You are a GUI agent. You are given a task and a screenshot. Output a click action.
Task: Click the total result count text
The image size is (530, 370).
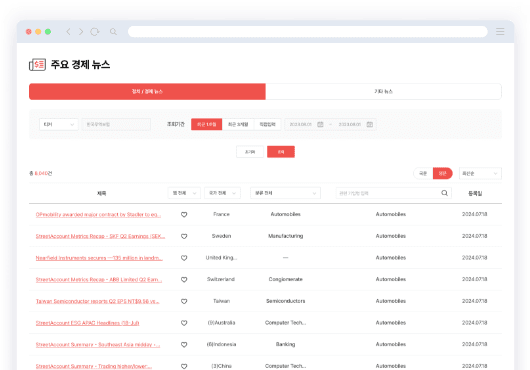point(41,173)
